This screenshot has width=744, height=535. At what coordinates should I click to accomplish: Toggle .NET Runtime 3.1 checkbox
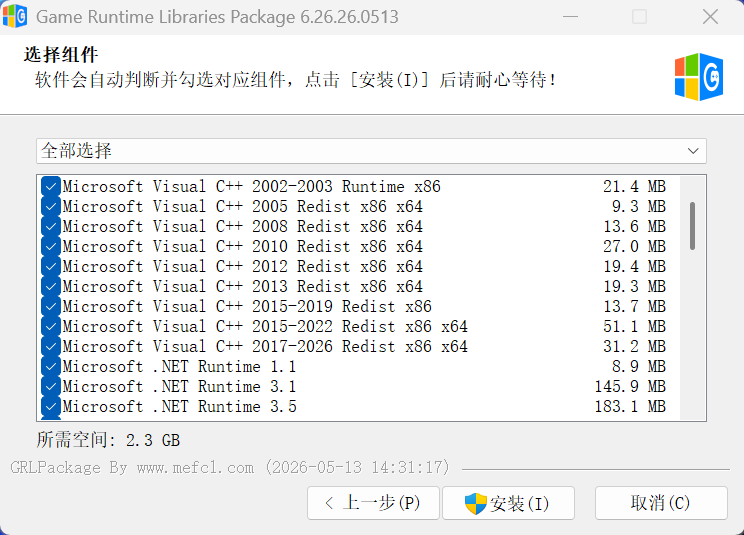tap(51, 387)
